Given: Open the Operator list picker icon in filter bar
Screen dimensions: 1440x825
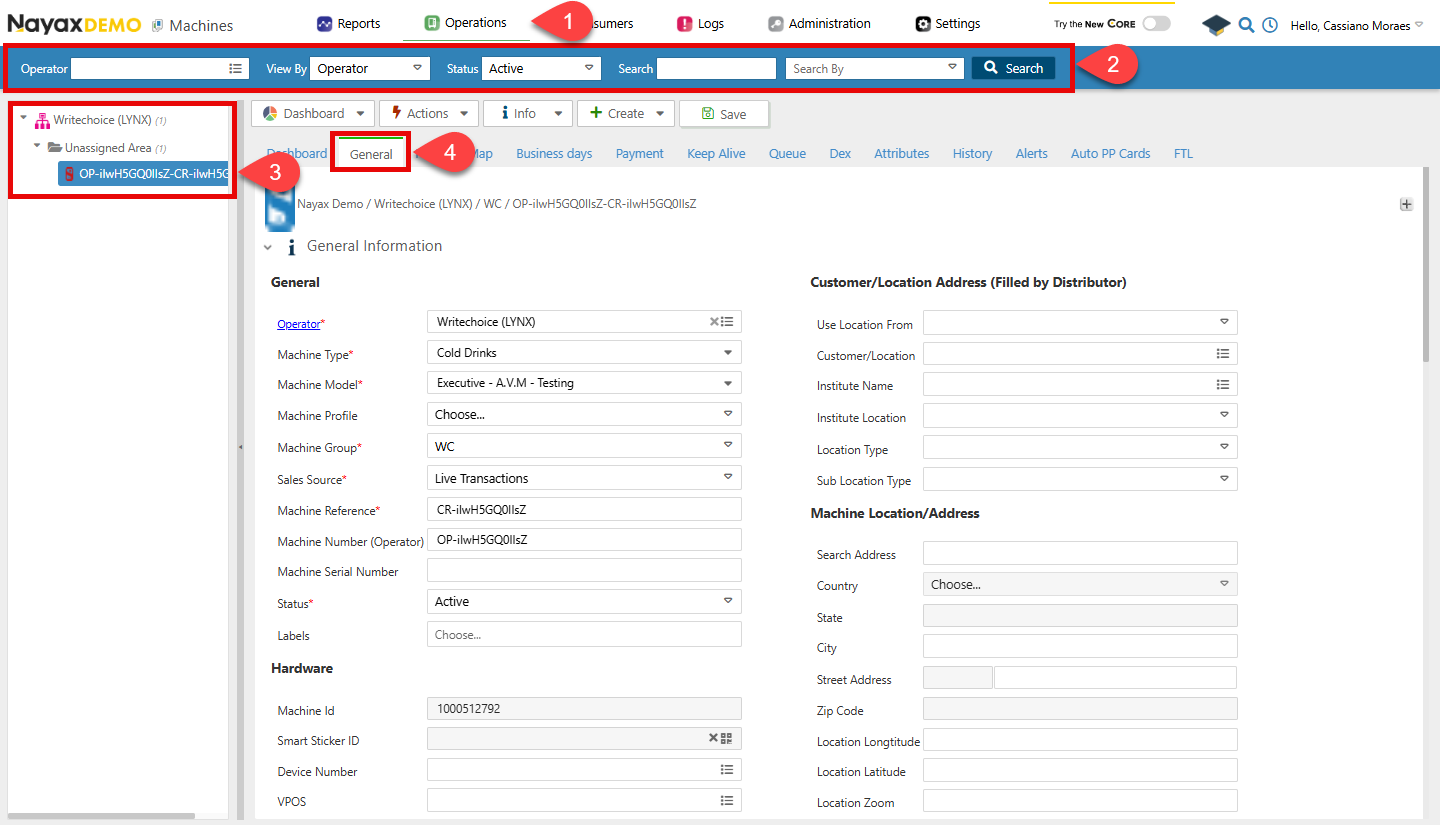Looking at the screenshot, I should tap(235, 68).
